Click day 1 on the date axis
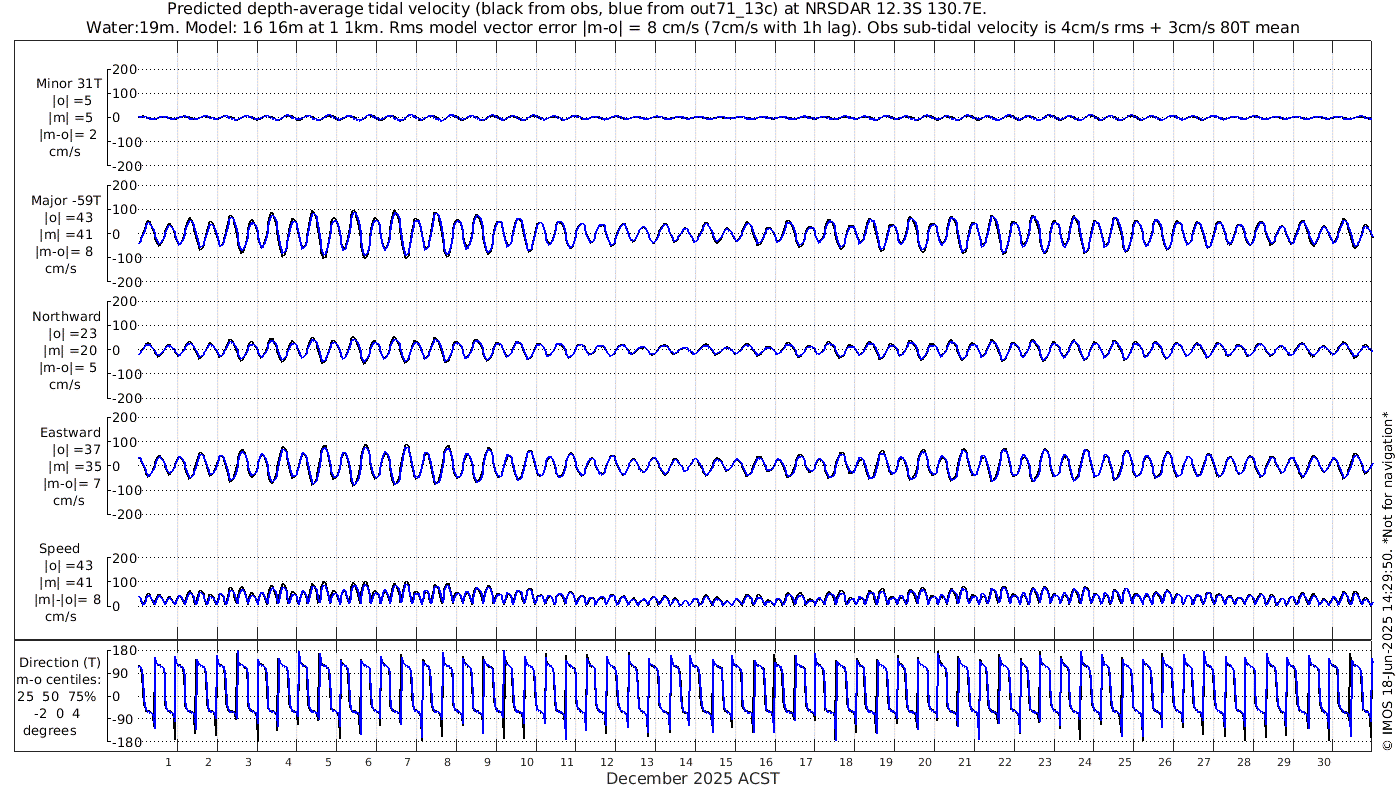Image resolution: width=1400 pixels, height=800 pixels. point(168,762)
